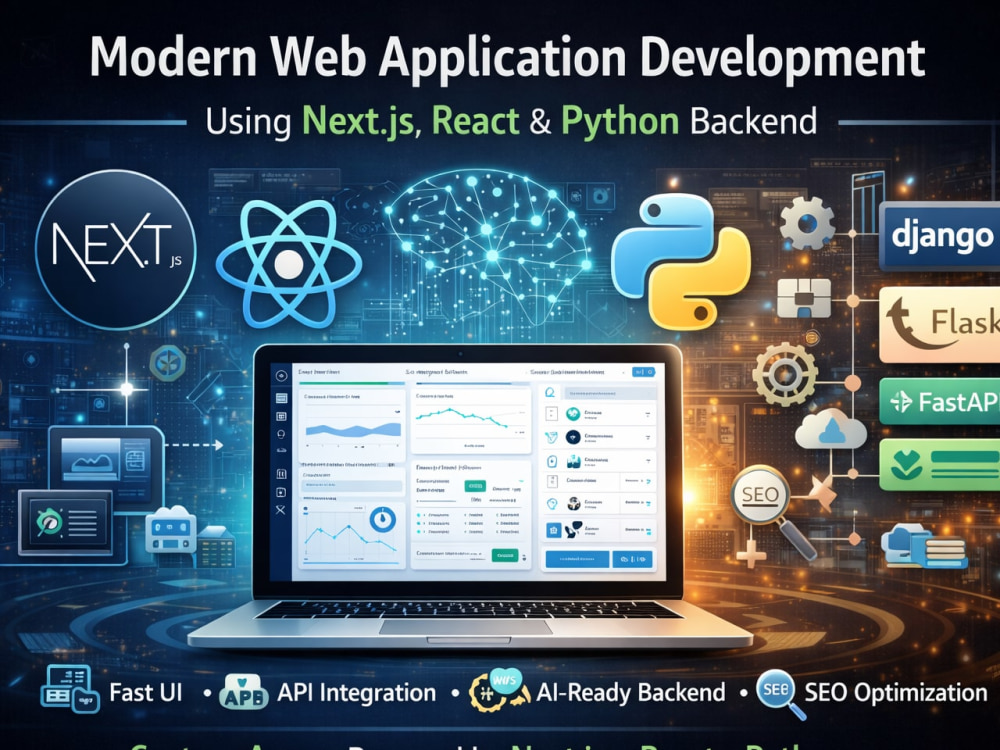
Task: Click the green 'Next.js,' word in subtitle
Action: pos(361,122)
